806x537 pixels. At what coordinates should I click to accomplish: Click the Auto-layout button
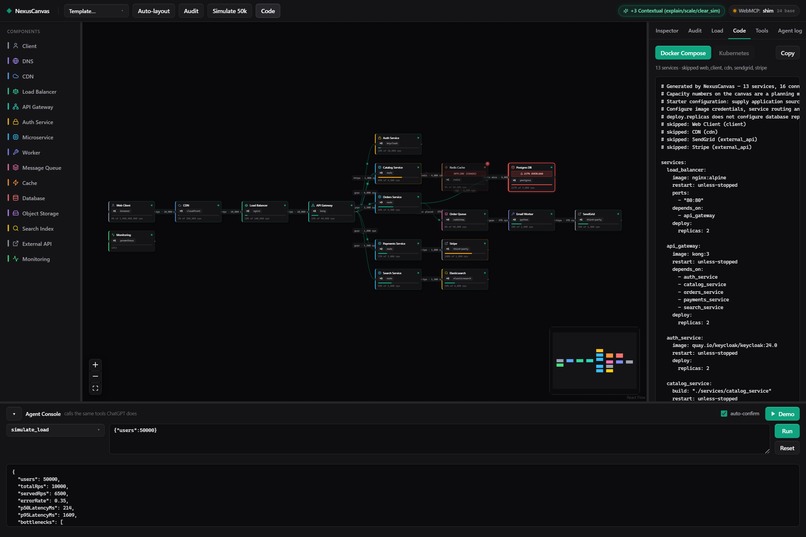pos(154,11)
